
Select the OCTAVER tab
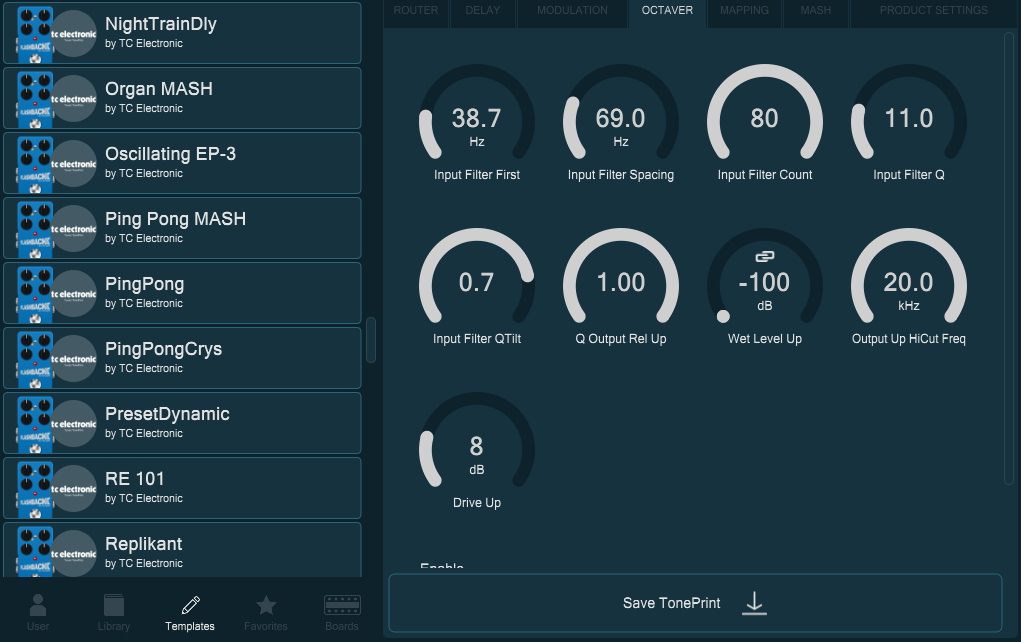click(x=667, y=11)
